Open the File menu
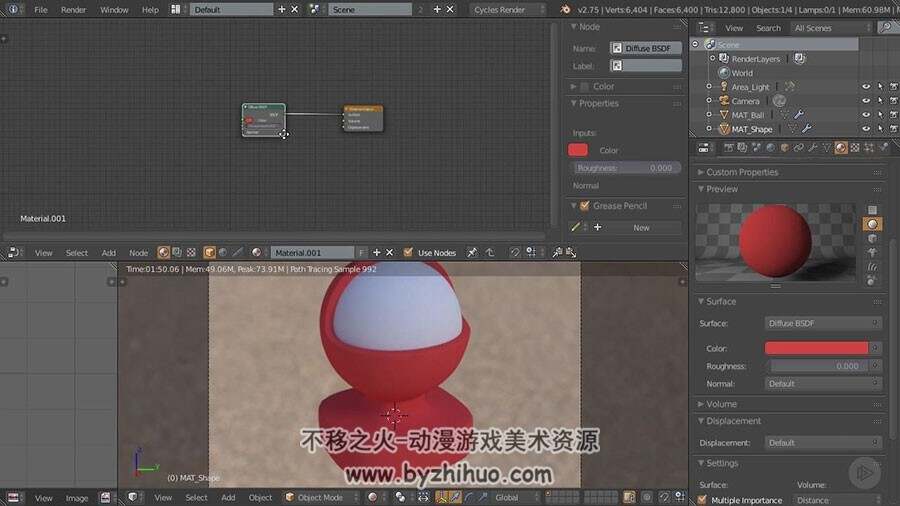The width and height of the screenshot is (900, 506). tap(41, 10)
